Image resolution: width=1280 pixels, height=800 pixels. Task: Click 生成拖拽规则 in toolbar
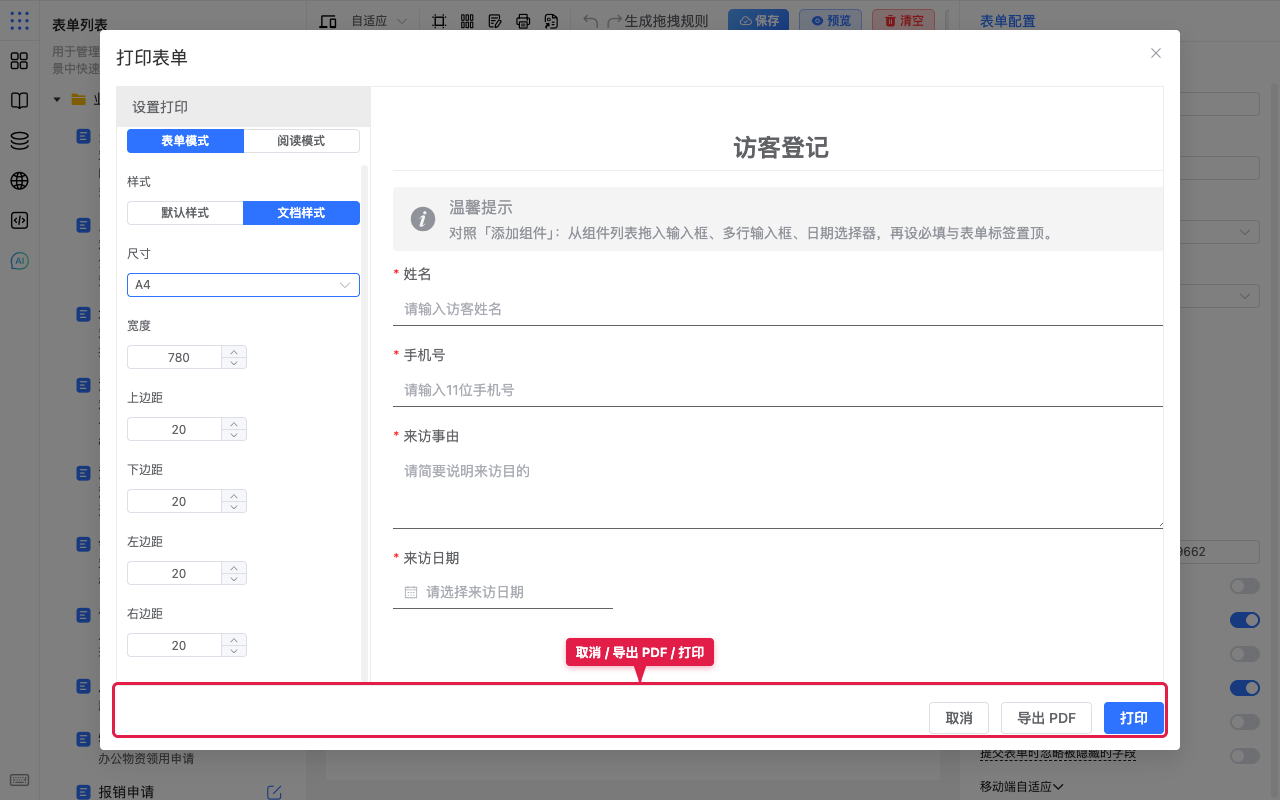click(667, 21)
